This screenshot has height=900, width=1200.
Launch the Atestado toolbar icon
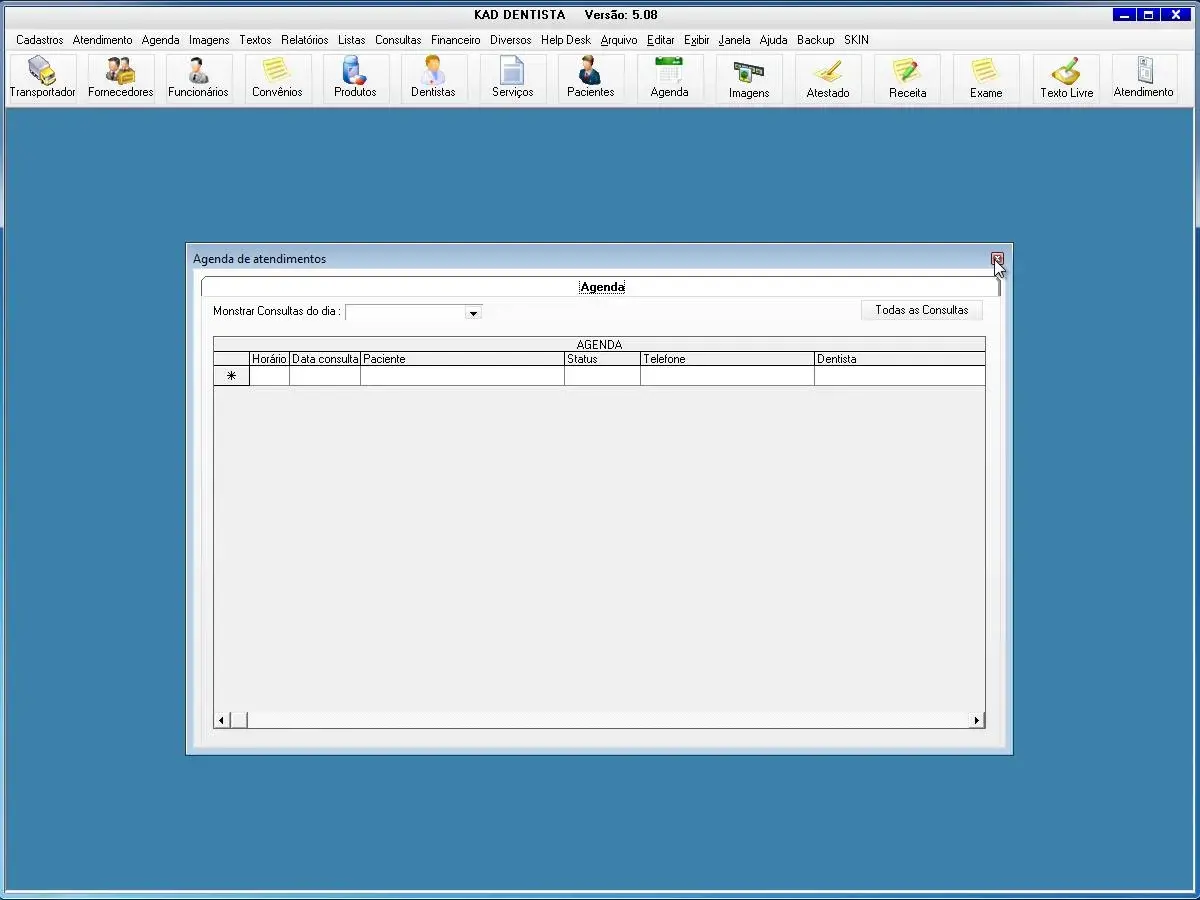(x=828, y=78)
